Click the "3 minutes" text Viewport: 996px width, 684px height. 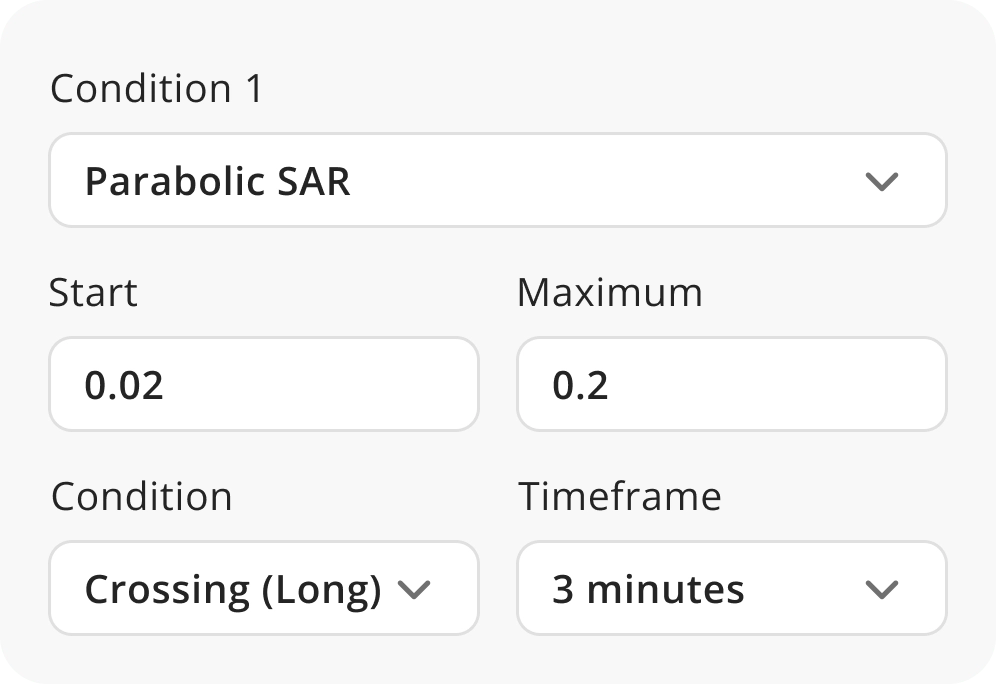[x=648, y=589]
